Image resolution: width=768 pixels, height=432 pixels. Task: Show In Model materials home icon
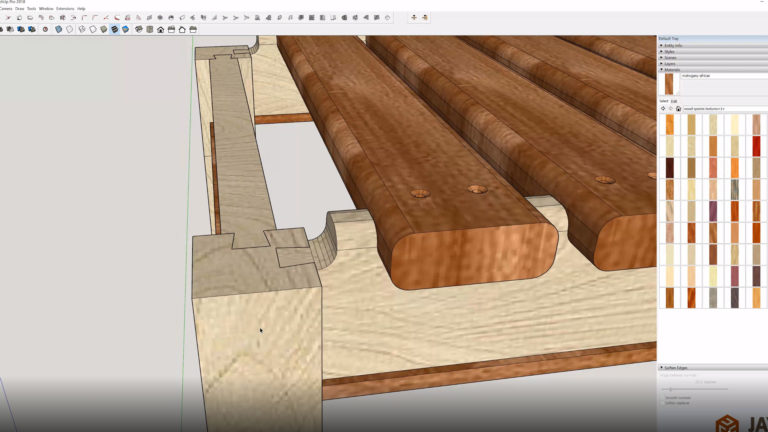coord(678,109)
